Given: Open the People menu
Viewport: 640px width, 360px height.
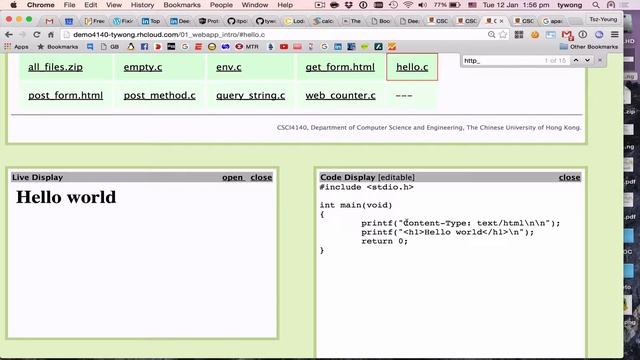Looking at the screenshot, I should (221, 5).
